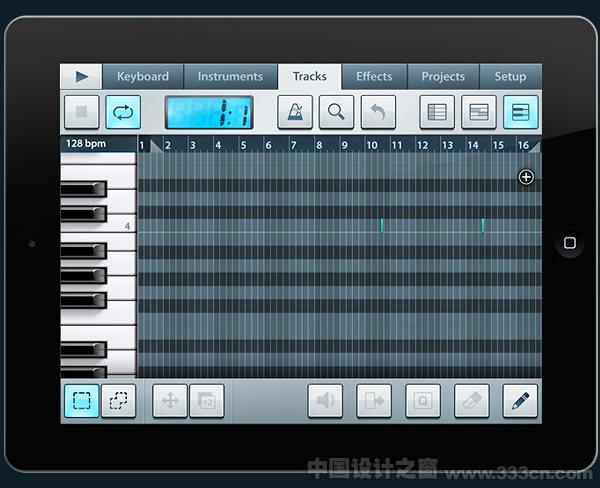Open the zoom magnifier tool

pos(336,112)
